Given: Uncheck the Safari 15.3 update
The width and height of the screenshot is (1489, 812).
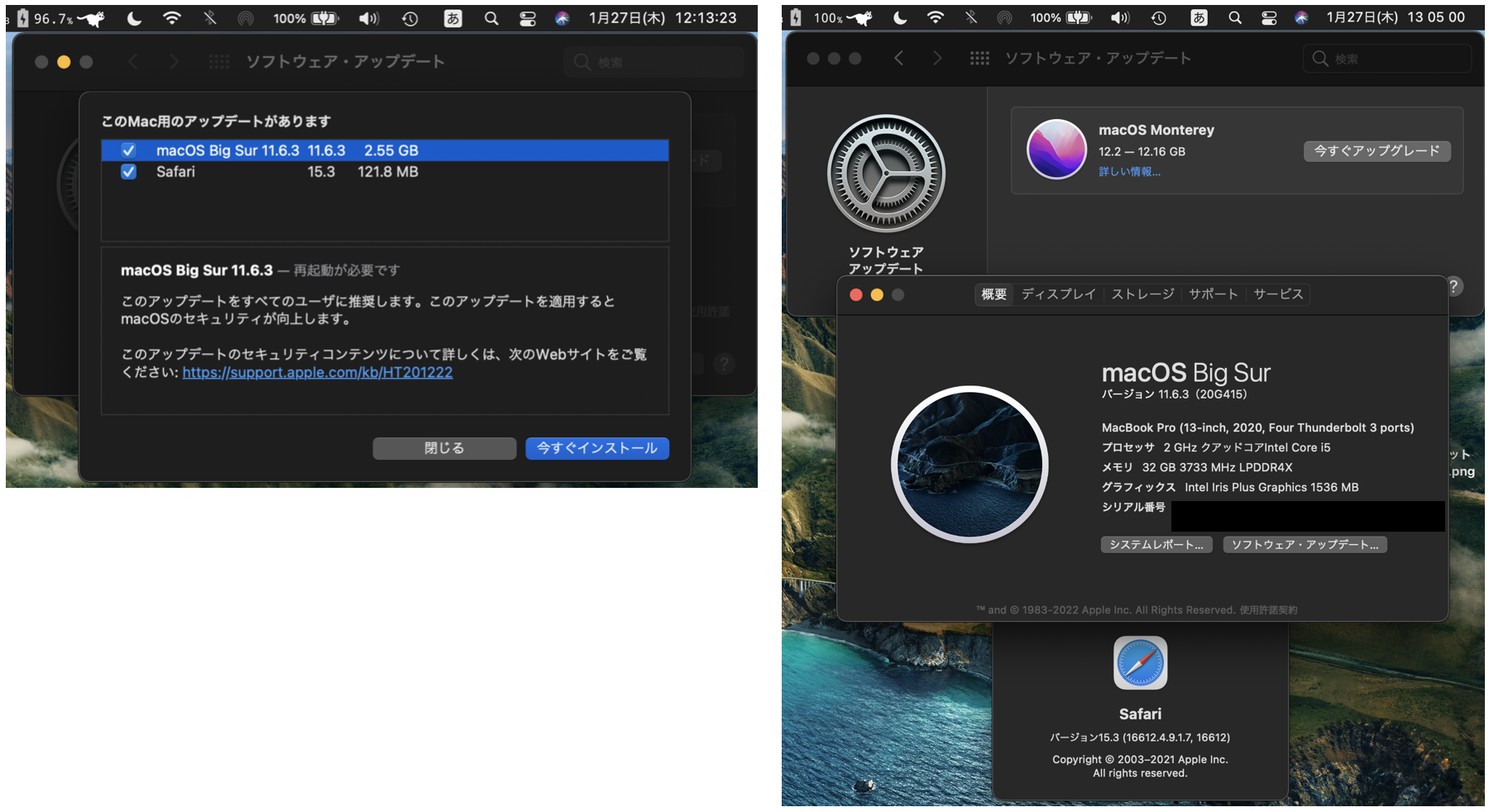Looking at the screenshot, I should click(128, 172).
